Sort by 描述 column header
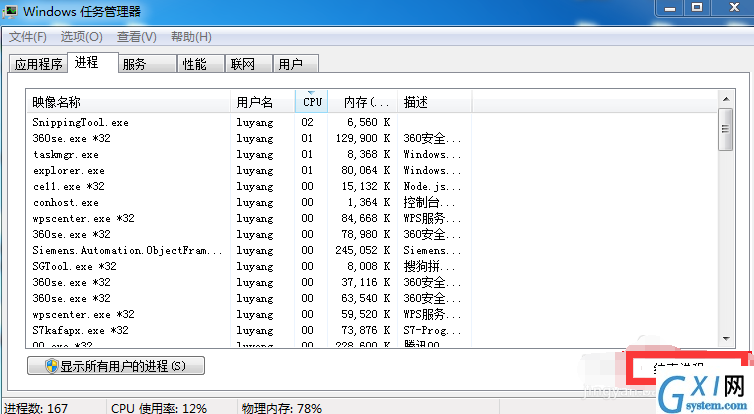Screen dimensions: 754x414 (435, 102)
